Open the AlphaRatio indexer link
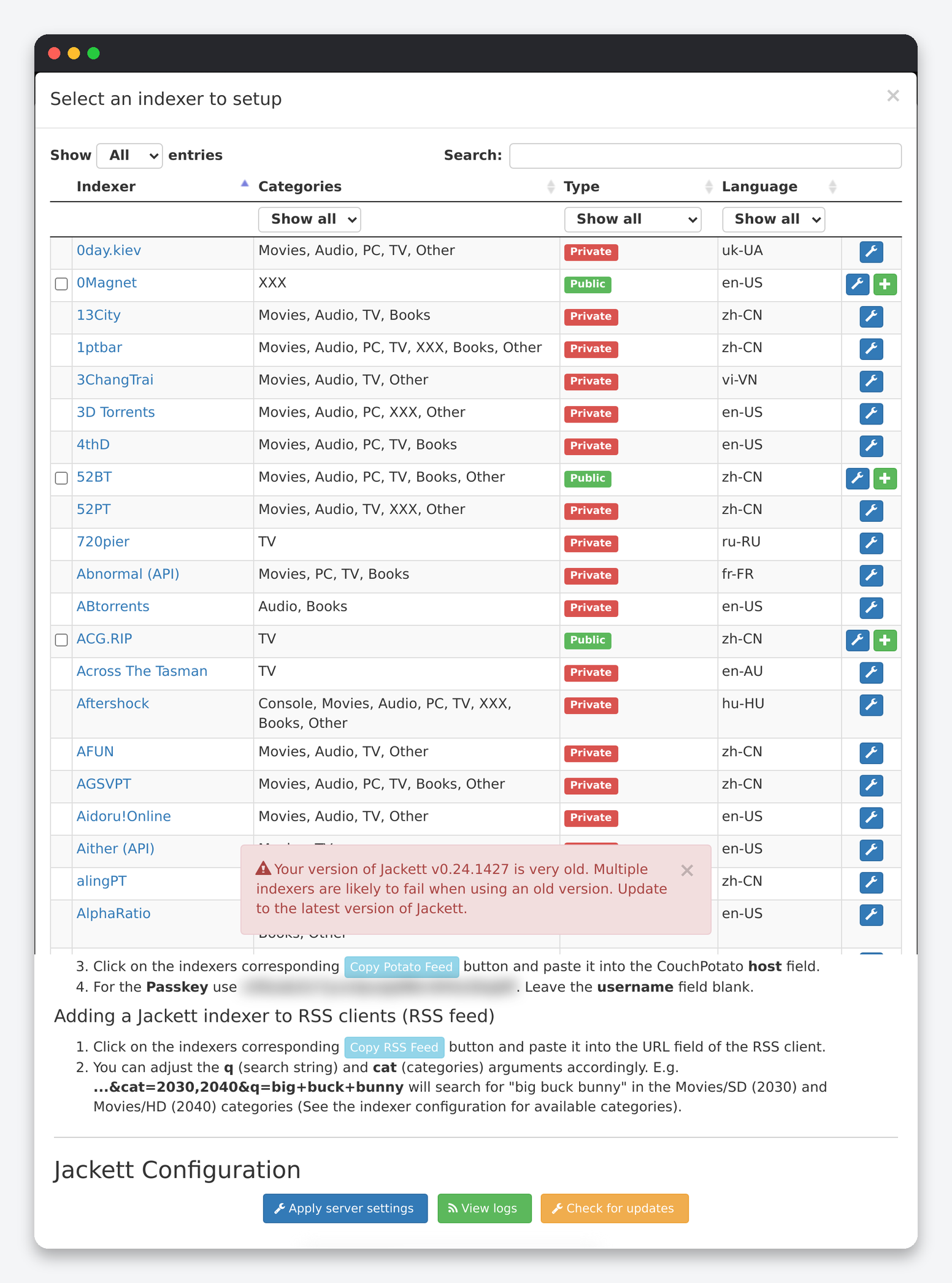 tap(113, 914)
